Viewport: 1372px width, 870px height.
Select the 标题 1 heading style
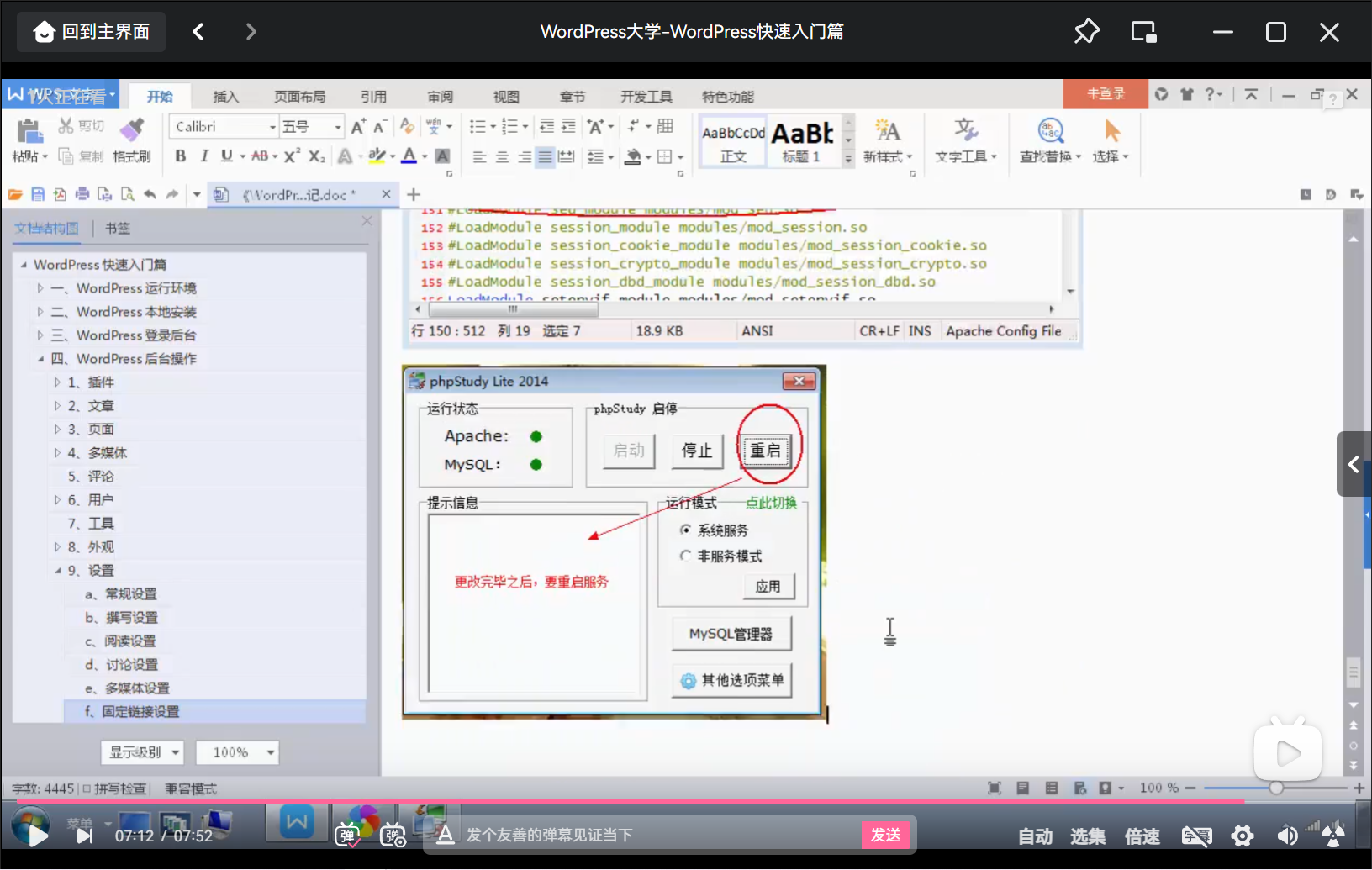point(802,141)
